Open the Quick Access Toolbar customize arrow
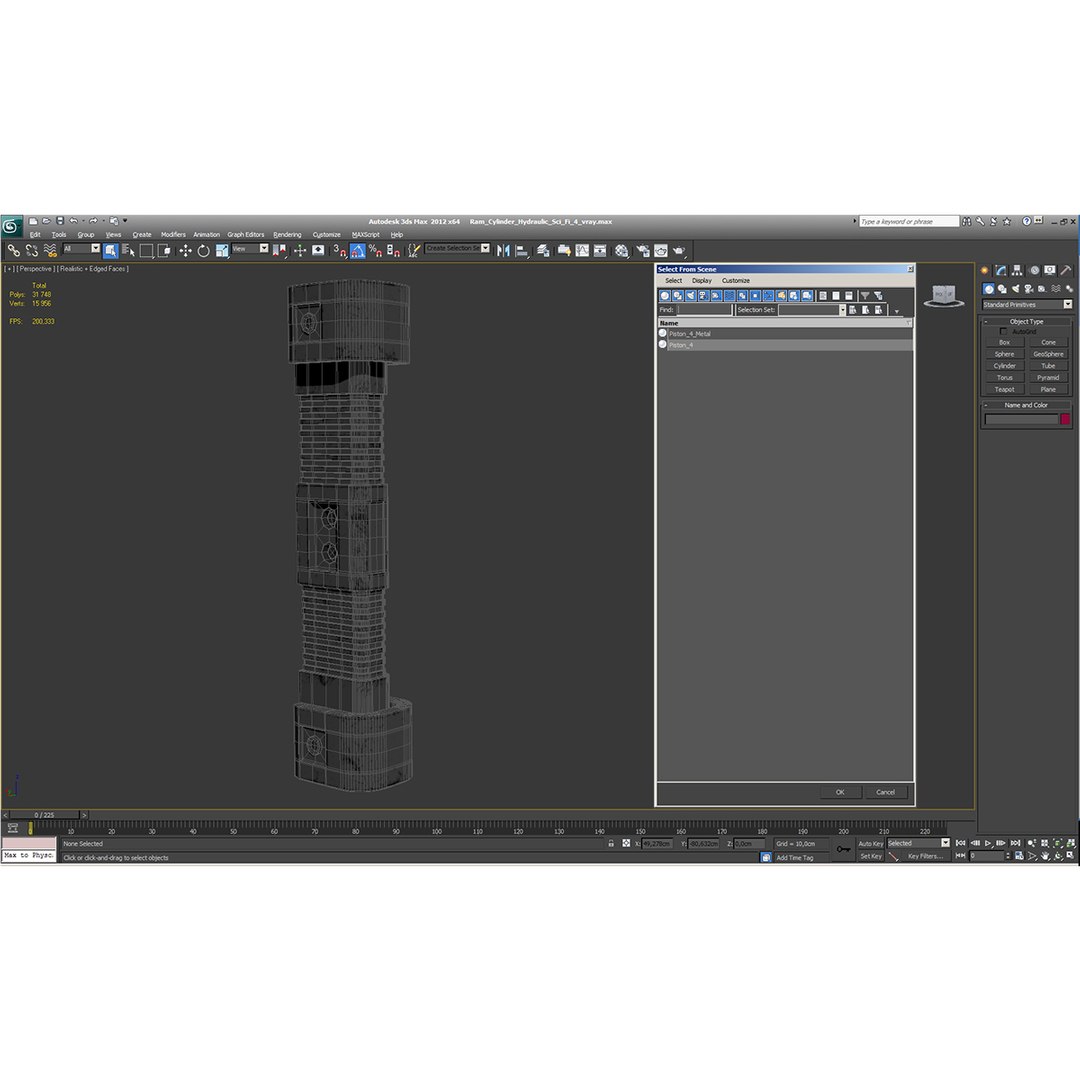This screenshot has width=1080, height=1080. point(125,221)
